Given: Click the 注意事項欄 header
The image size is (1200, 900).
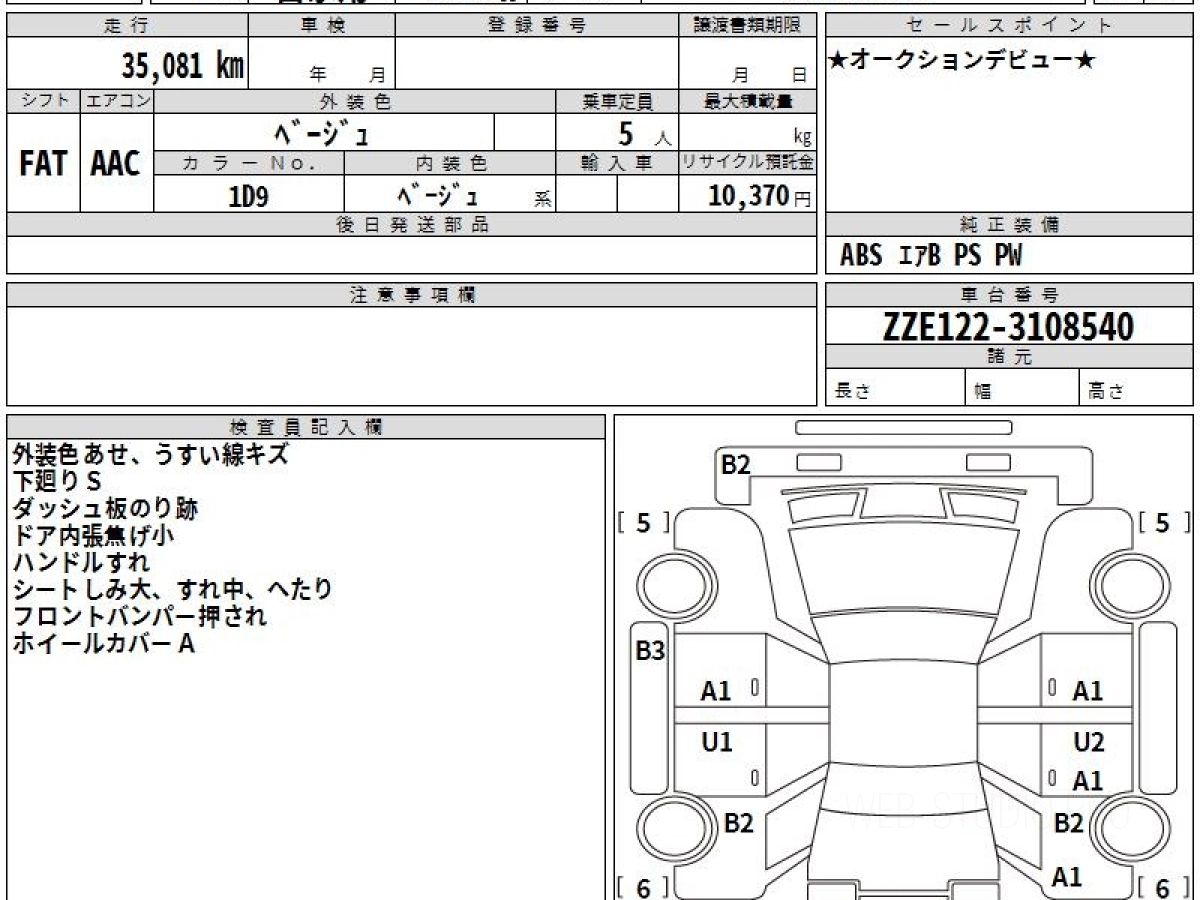Looking at the screenshot, I should click(412, 295).
